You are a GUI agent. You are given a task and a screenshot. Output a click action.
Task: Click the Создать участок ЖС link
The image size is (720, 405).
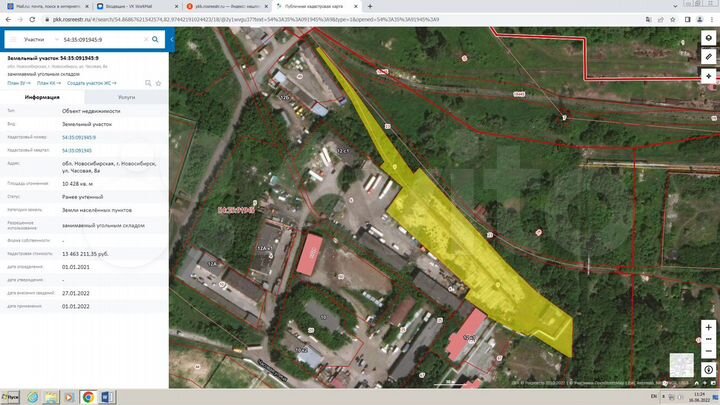click(x=91, y=83)
